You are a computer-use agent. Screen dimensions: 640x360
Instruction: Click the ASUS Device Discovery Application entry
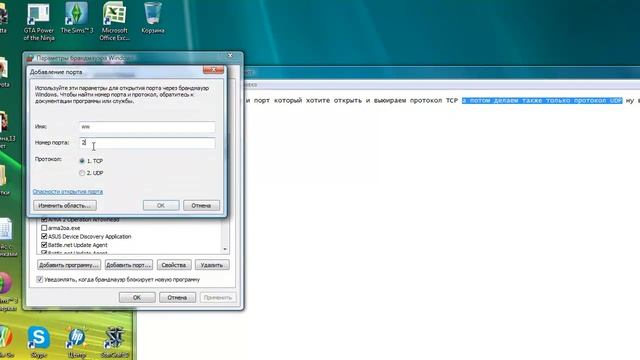pyautogui.click(x=89, y=236)
